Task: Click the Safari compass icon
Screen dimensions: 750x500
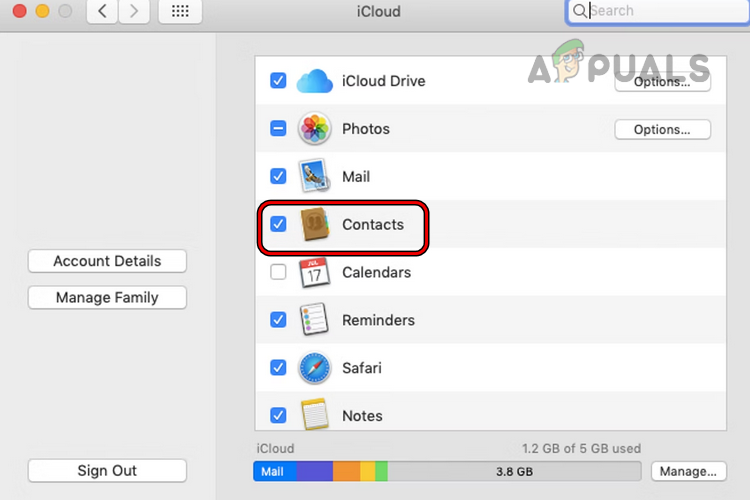Action: coord(314,367)
